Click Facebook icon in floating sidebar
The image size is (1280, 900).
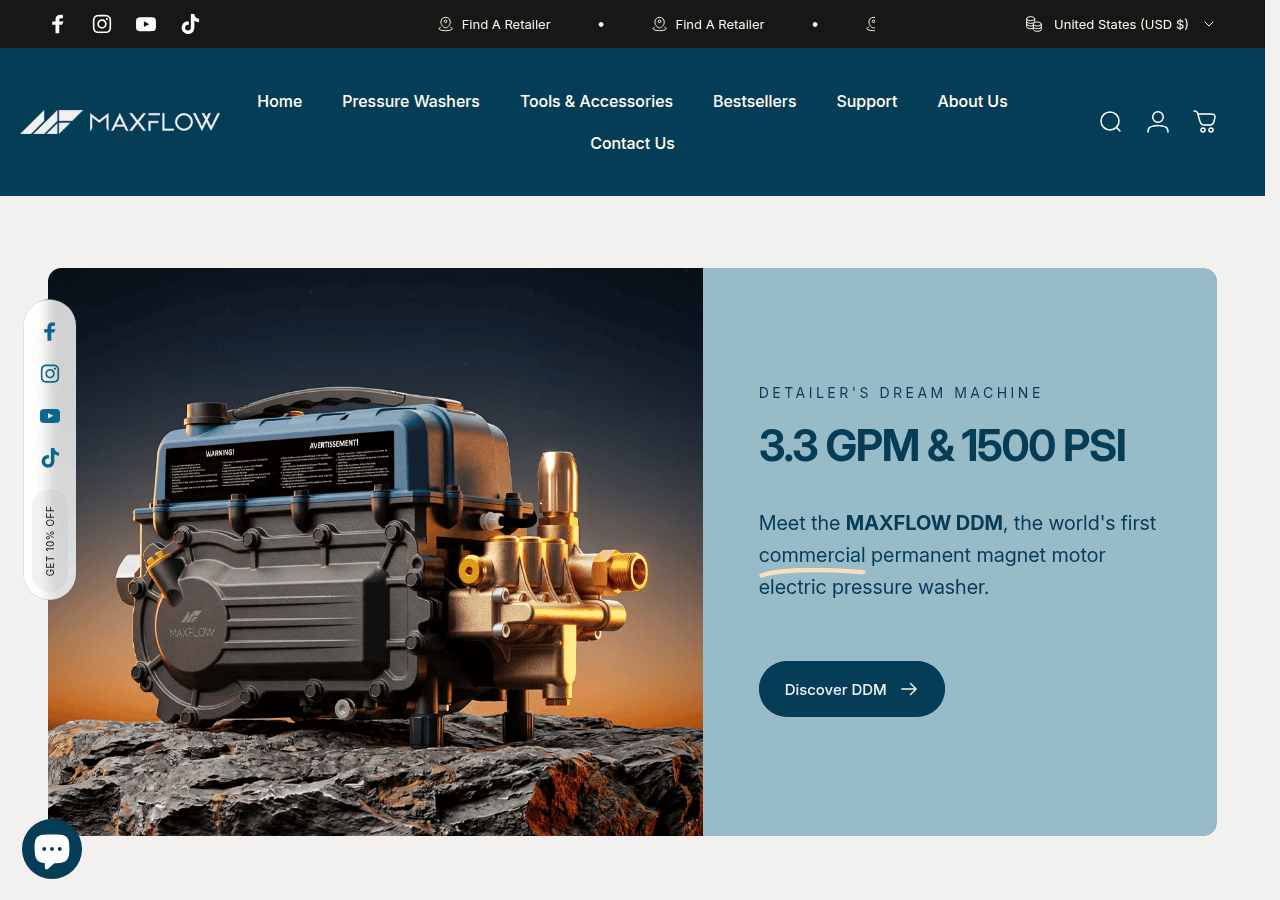click(x=50, y=332)
